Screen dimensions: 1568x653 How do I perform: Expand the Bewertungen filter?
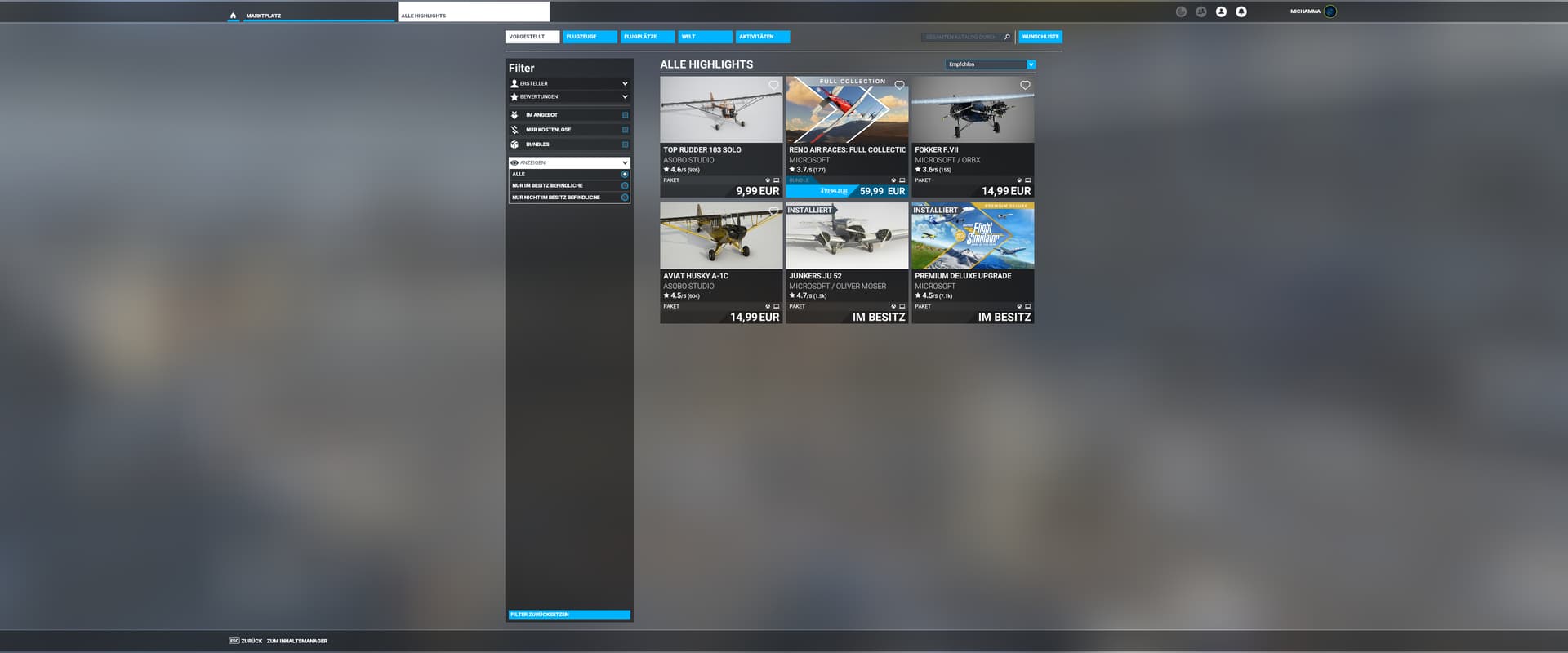(x=569, y=96)
